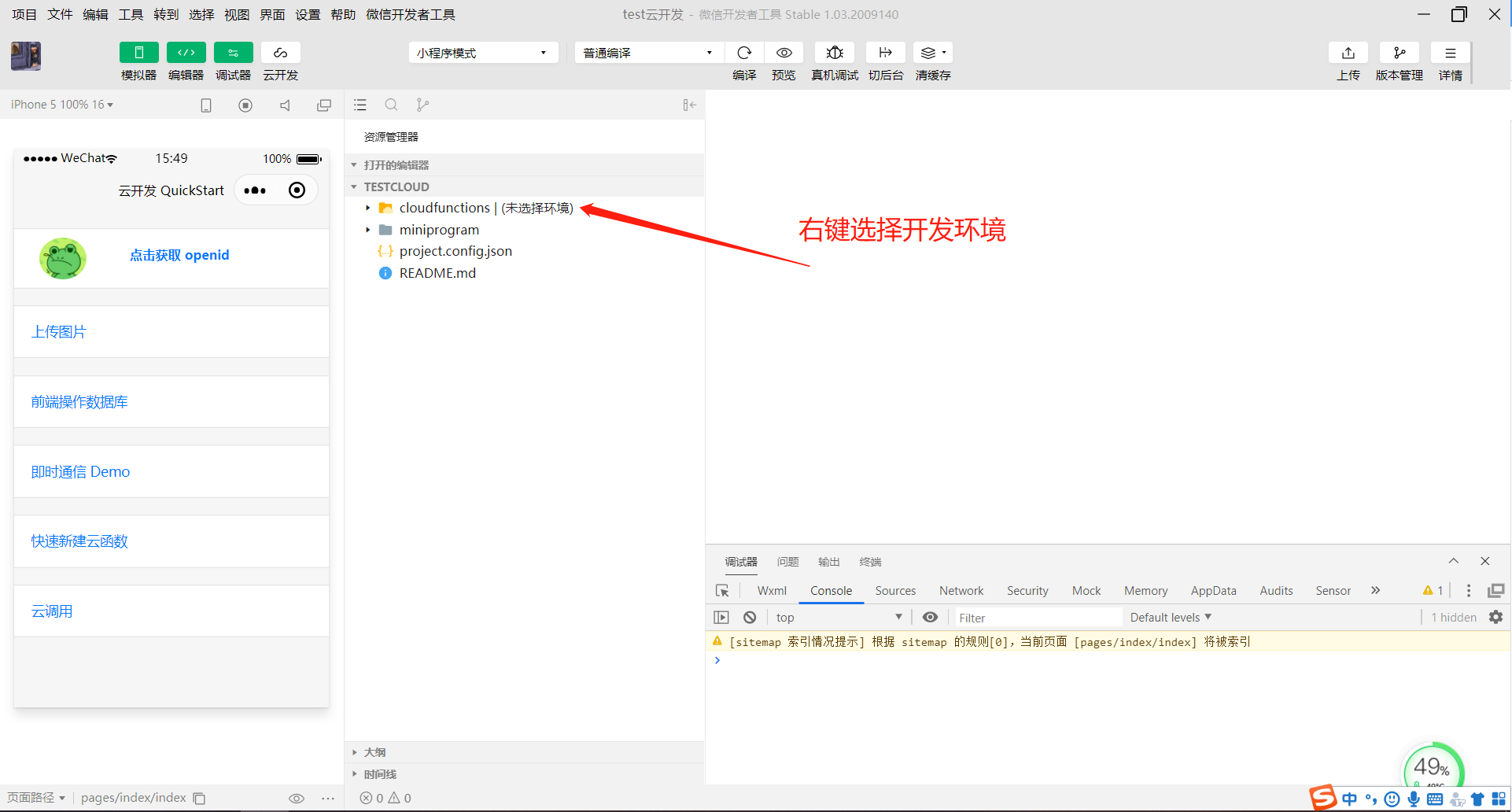1512x812 pixels.
Task: Expand the 时间线 timeline section
Action: [354, 775]
